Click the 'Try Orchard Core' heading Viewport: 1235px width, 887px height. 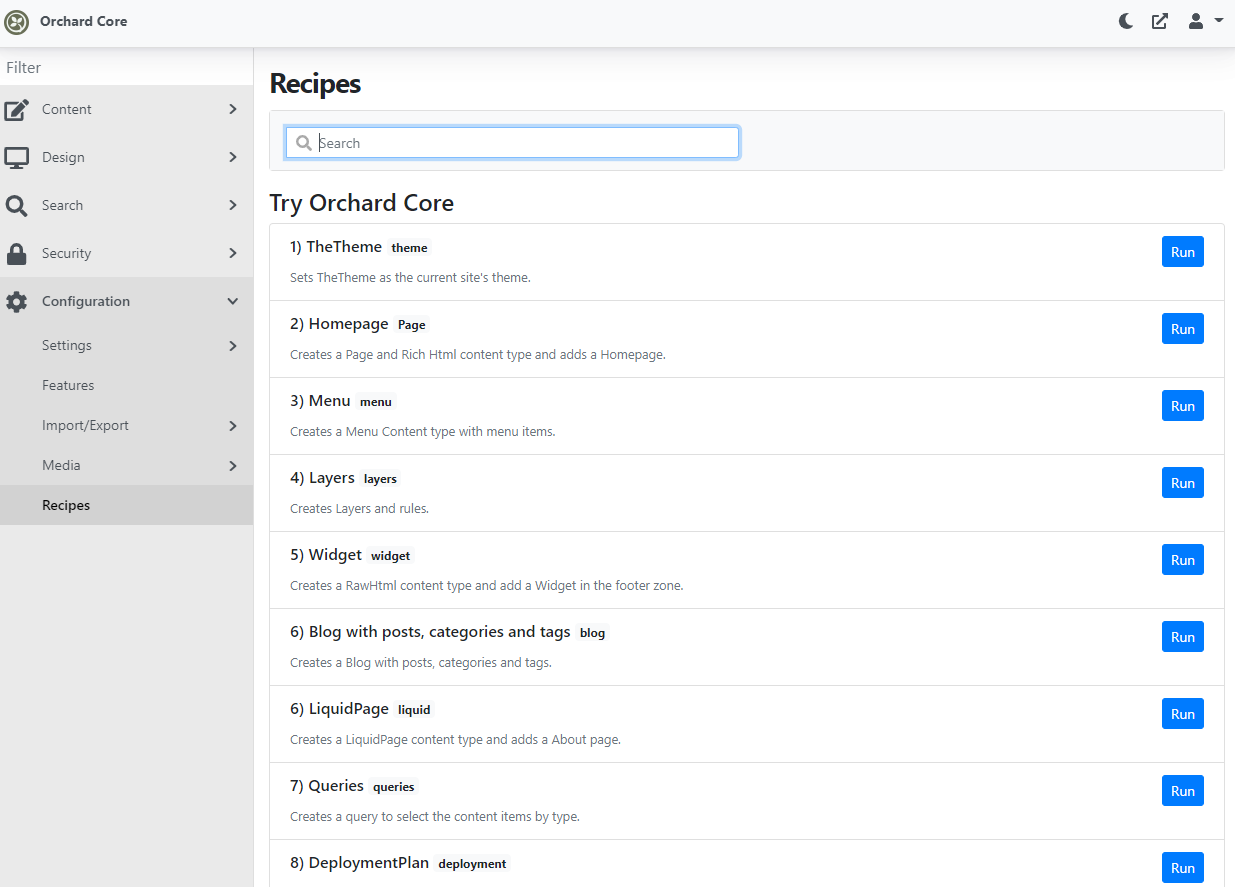(362, 203)
